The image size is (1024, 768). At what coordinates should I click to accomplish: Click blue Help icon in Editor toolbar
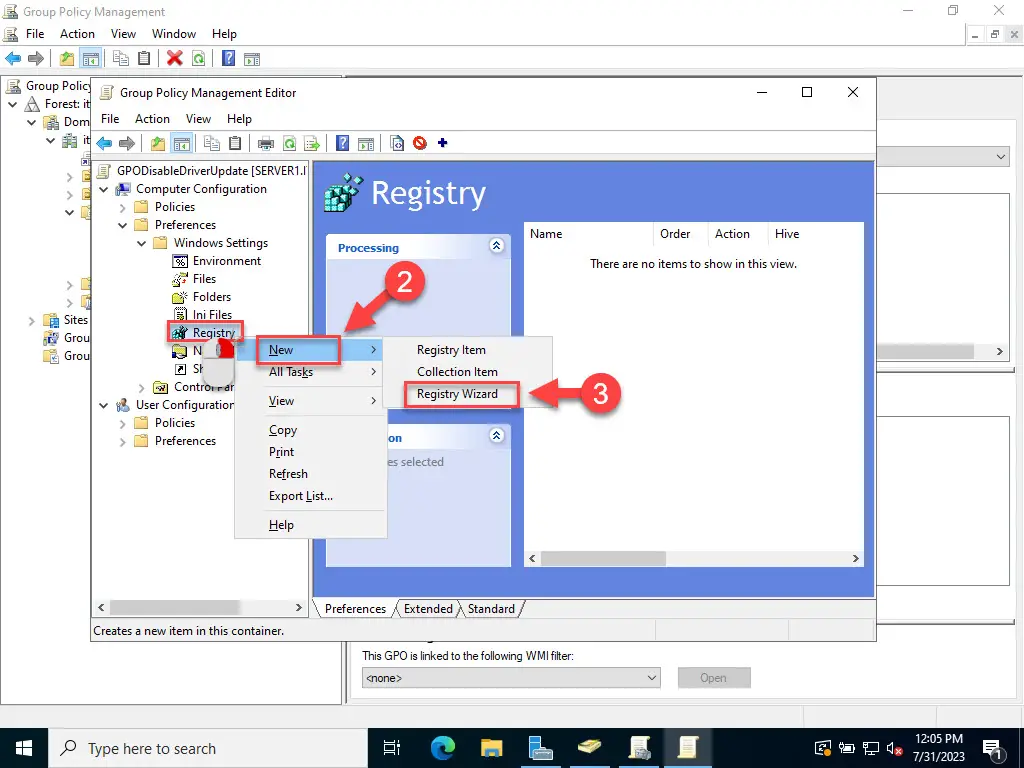coord(342,143)
